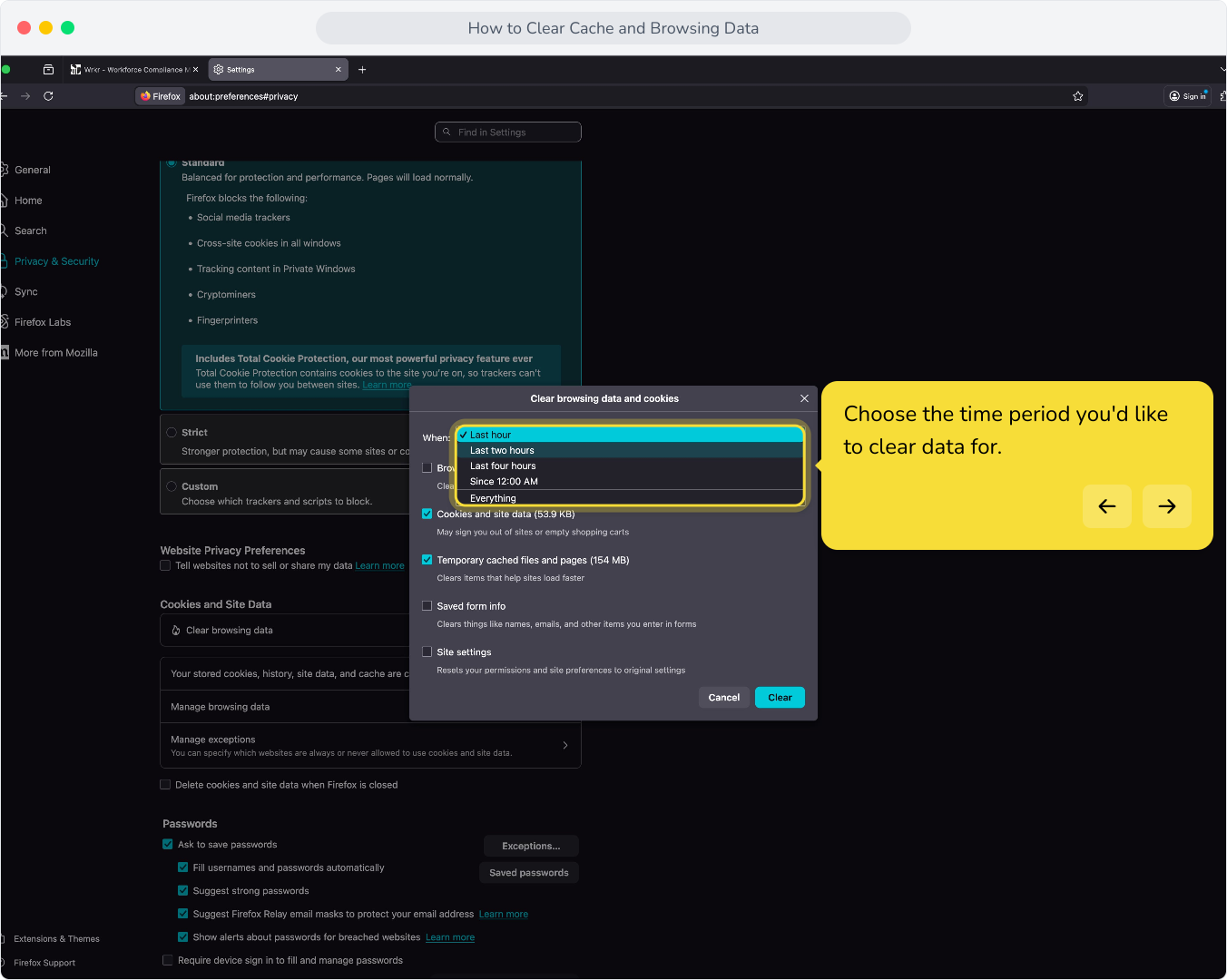Click the reload page icon
This screenshot has width=1227, height=980.
point(48,96)
